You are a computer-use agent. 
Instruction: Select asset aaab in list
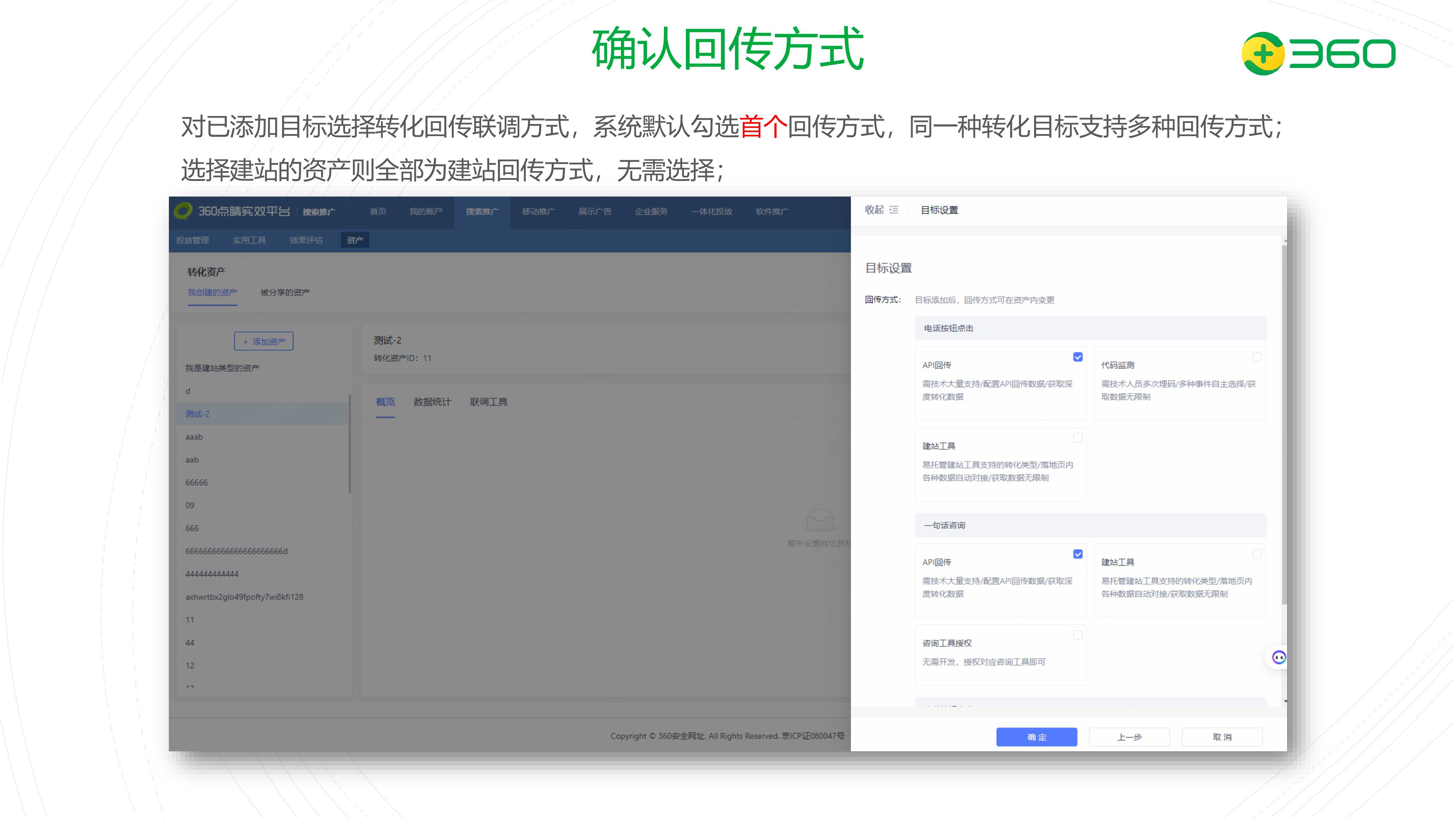(x=263, y=437)
